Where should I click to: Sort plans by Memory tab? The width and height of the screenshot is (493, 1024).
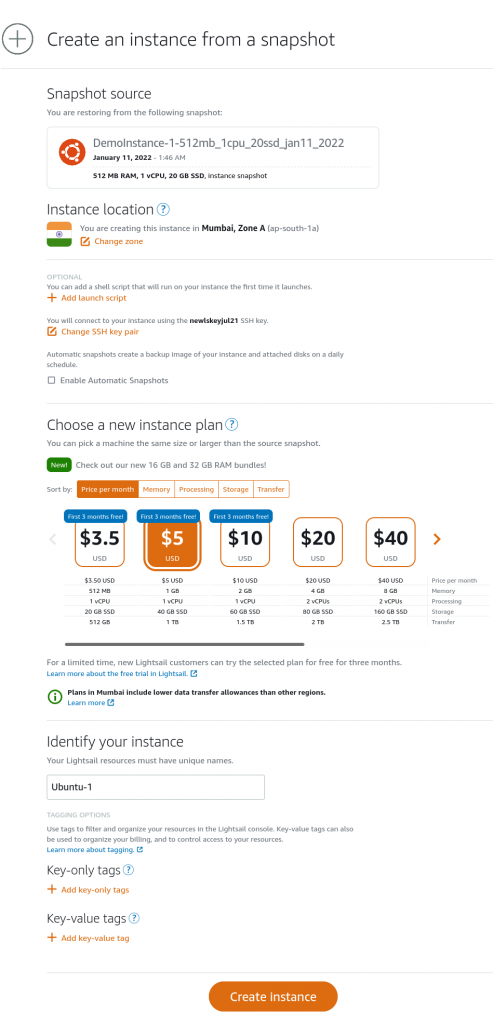[156, 489]
